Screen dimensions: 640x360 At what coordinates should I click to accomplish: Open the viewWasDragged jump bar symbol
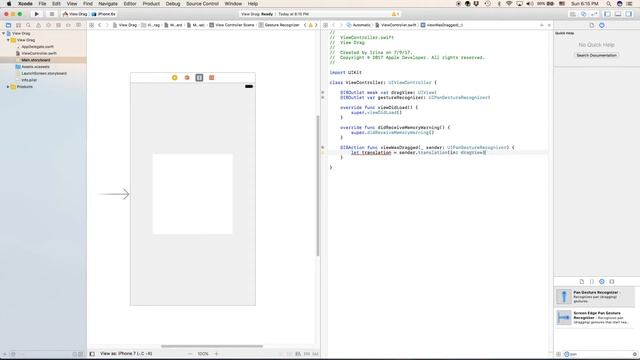pos(442,25)
